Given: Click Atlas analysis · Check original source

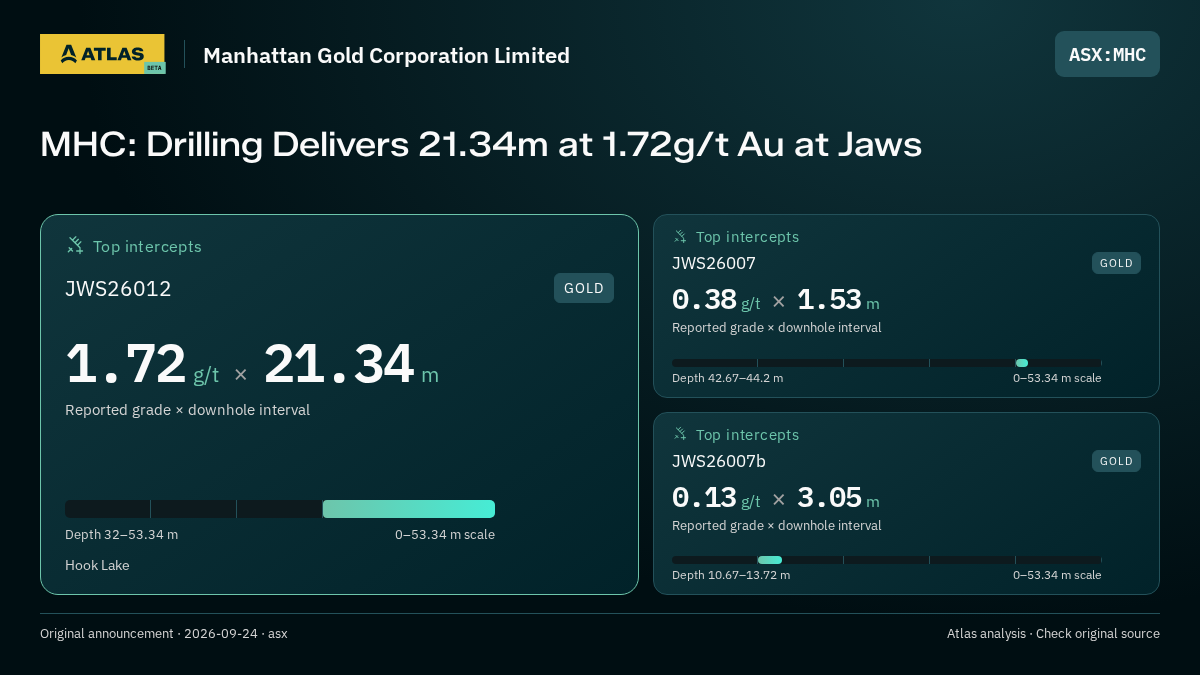Looking at the screenshot, I should (x=1053, y=634).
